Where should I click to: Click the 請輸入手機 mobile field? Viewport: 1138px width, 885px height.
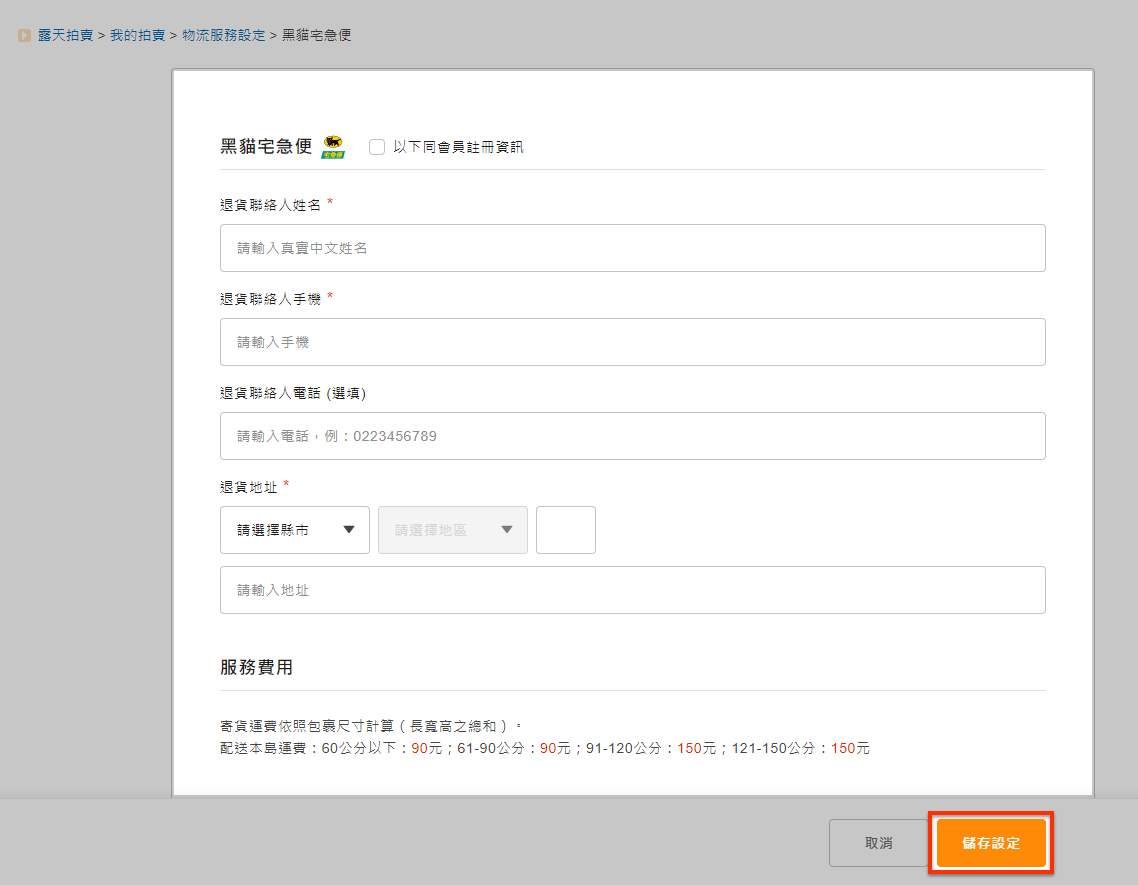point(632,342)
